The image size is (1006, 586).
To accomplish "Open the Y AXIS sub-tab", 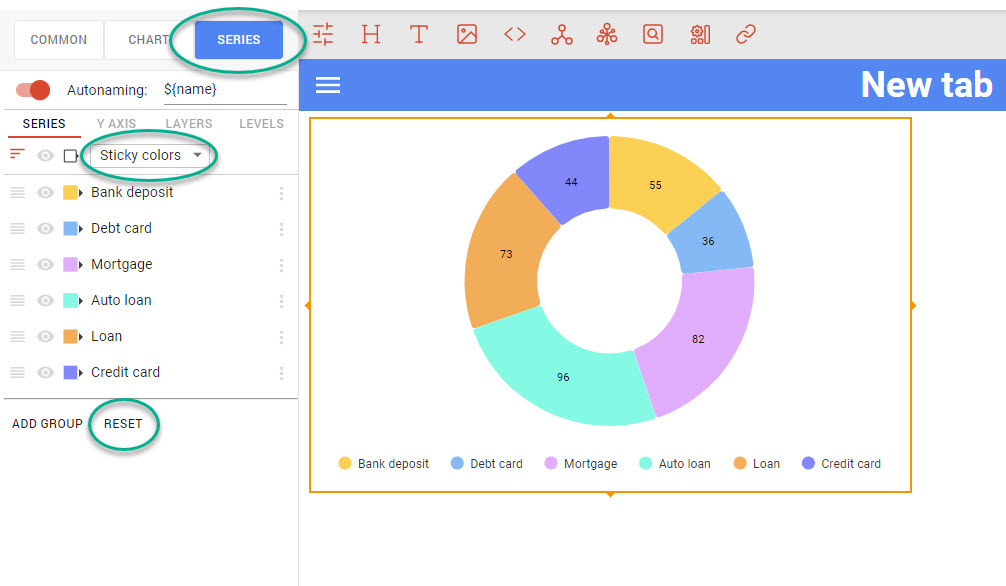I will pyautogui.click(x=116, y=124).
